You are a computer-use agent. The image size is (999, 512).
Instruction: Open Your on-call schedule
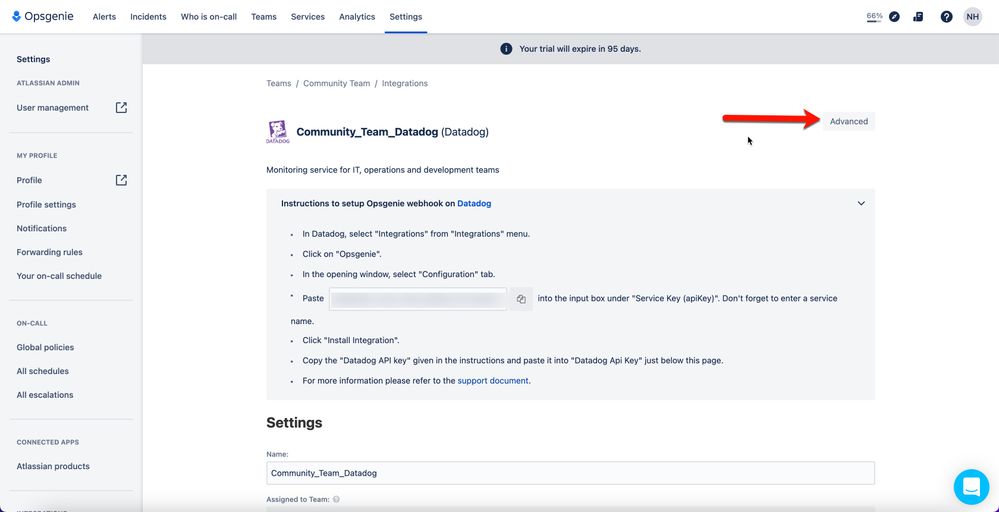(59, 276)
